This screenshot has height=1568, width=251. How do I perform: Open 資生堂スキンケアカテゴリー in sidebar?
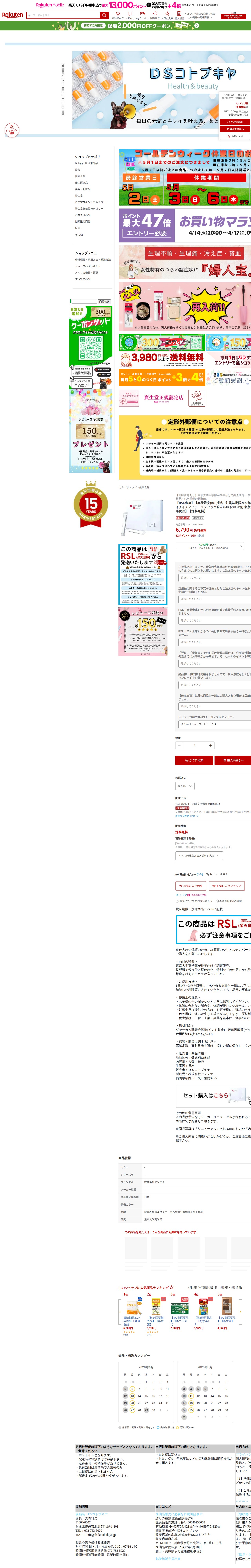click(x=92, y=202)
